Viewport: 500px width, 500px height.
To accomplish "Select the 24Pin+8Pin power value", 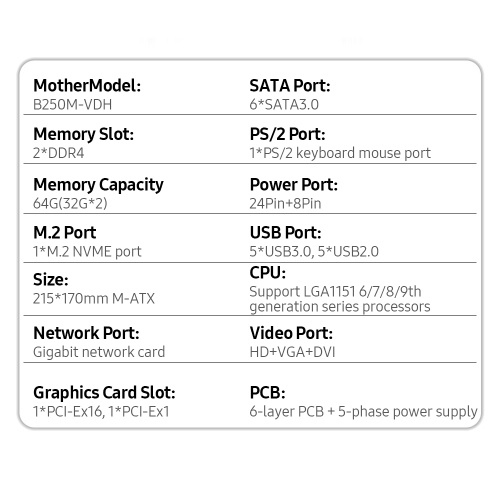I will pos(285,203).
